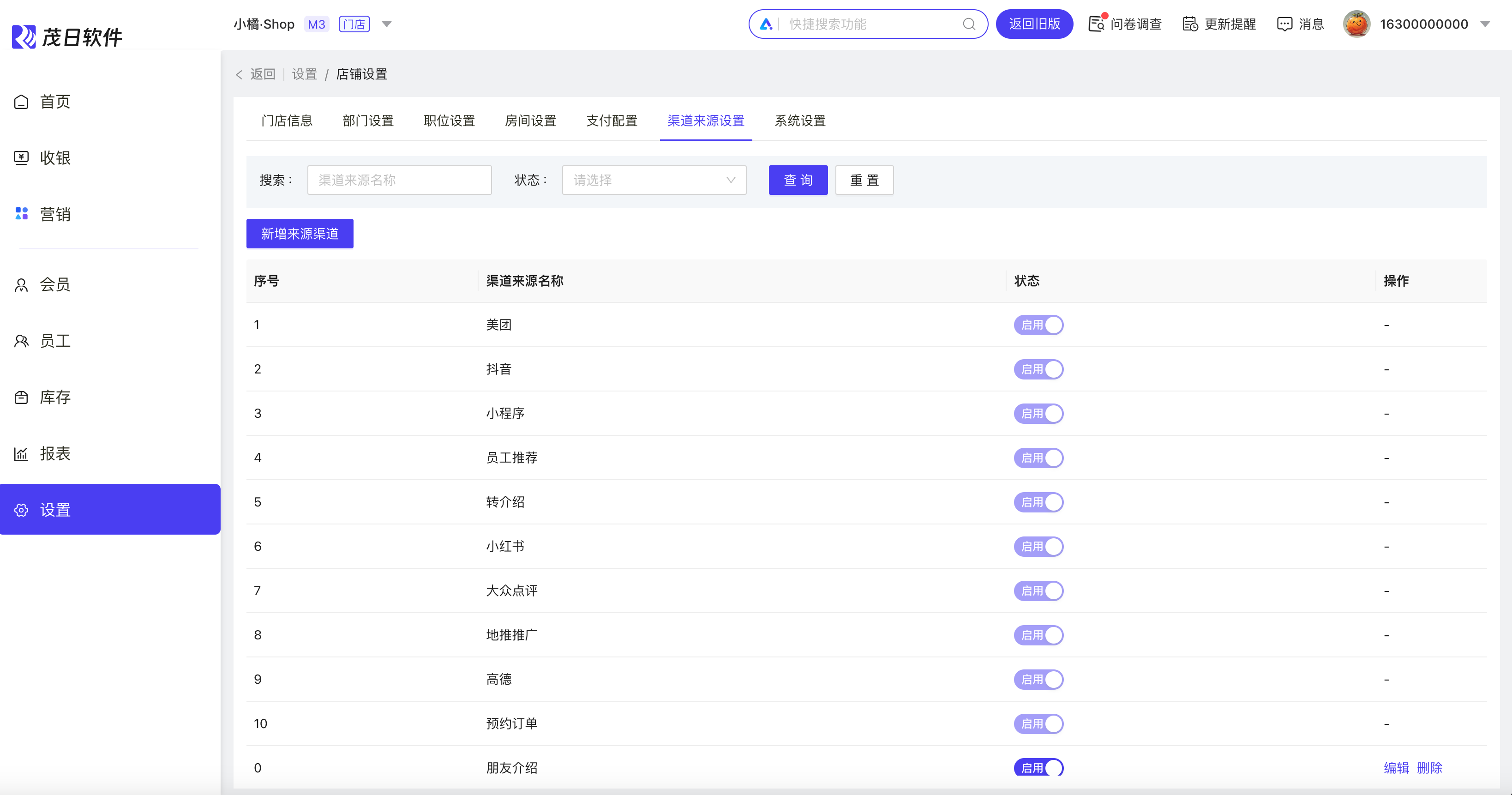Expand the account menu arrow beside 16300000000
The width and height of the screenshot is (1512, 795).
point(1485,24)
